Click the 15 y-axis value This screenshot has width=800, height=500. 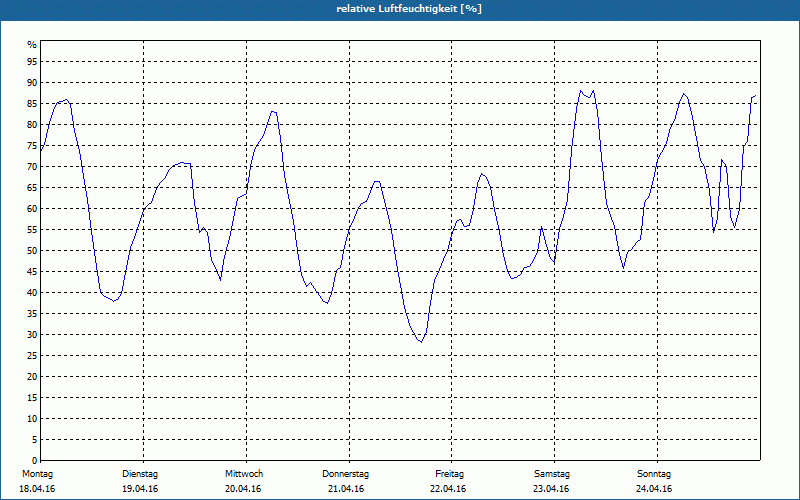32,398
